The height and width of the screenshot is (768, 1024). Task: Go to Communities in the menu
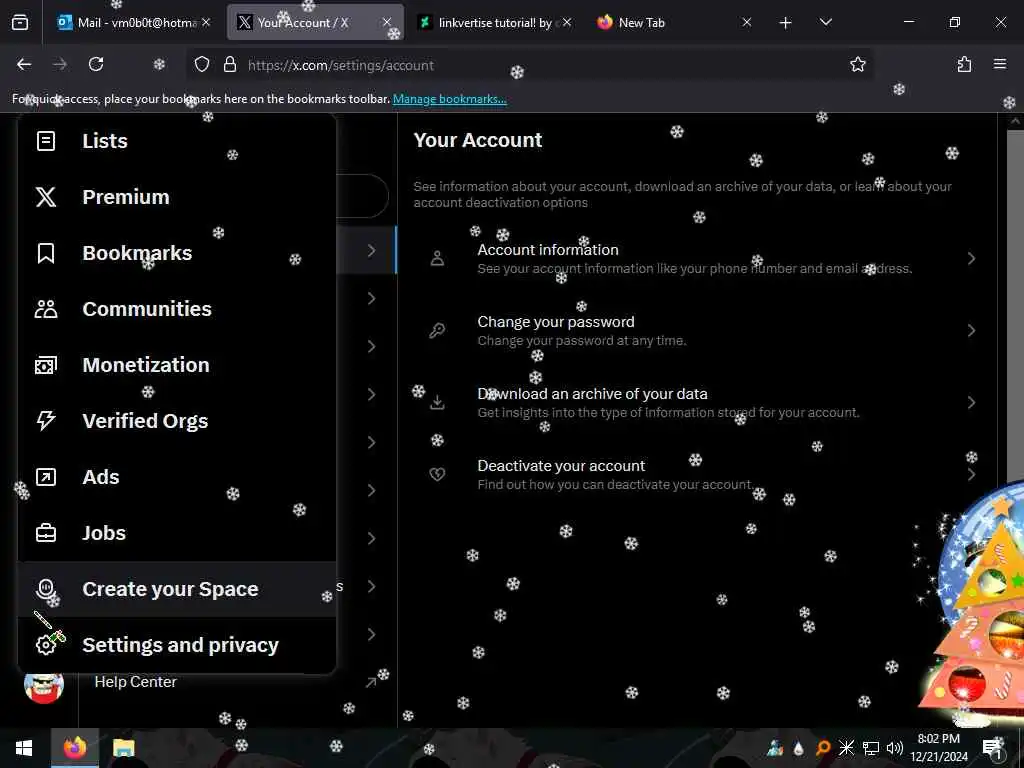click(x=176, y=309)
